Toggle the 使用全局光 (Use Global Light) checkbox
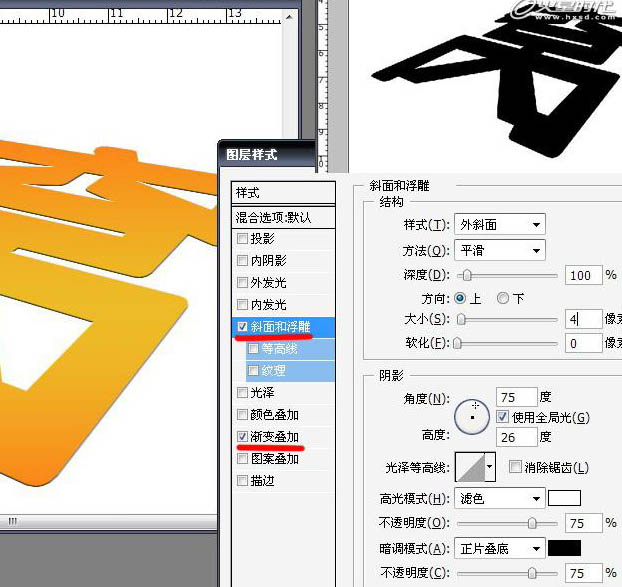The image size is (622, 587). pos(503,417)
